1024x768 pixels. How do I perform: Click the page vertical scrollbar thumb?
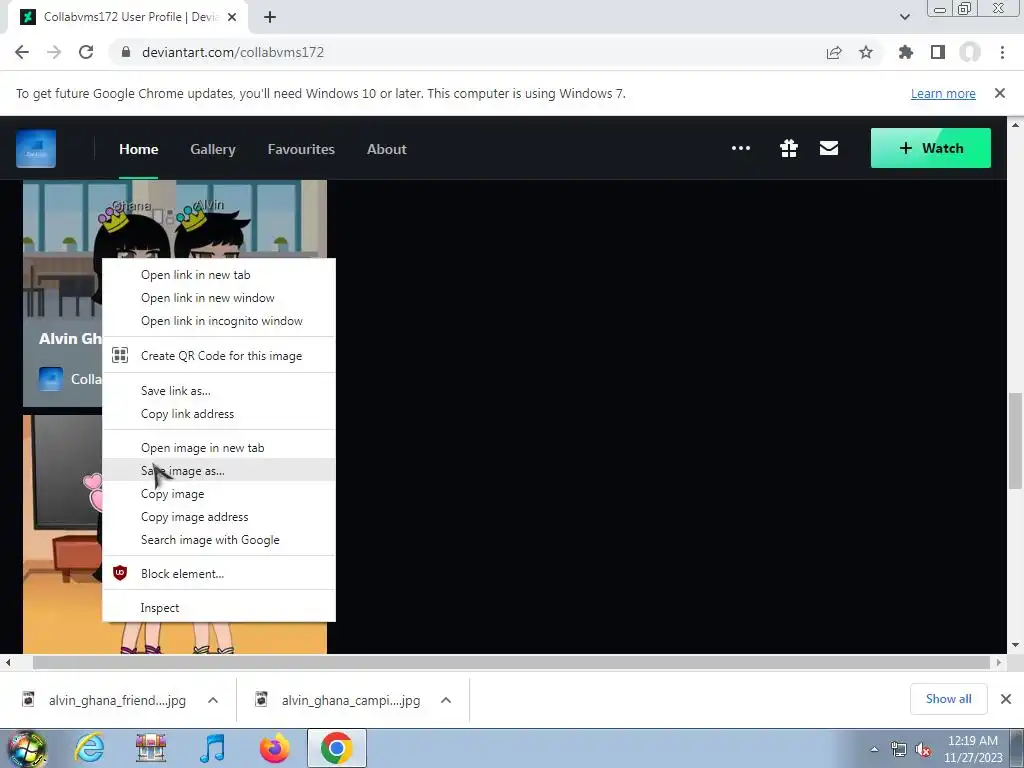coord(1015,440)
